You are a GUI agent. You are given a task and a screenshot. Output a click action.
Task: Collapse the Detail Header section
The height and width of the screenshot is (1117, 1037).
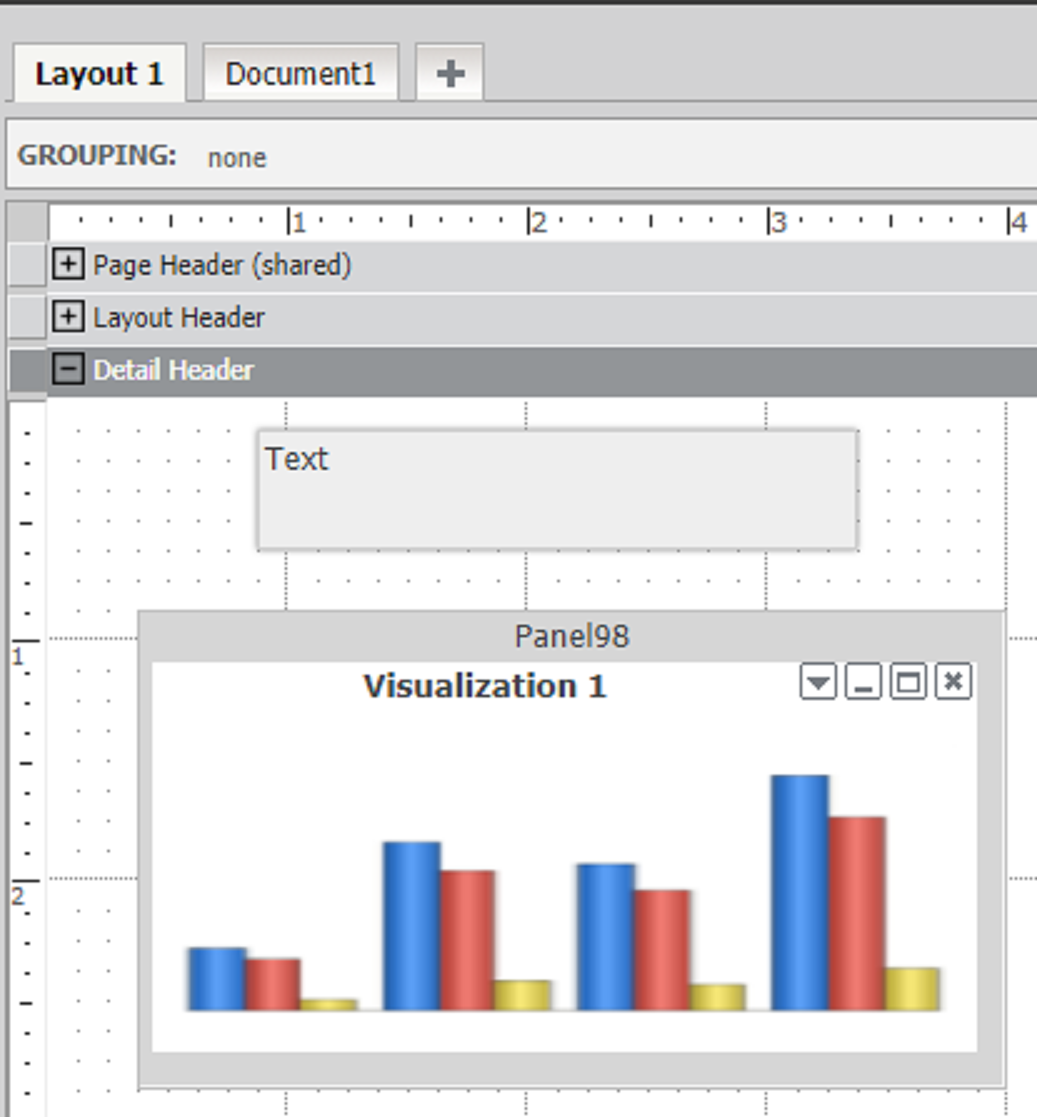point(67,370)
